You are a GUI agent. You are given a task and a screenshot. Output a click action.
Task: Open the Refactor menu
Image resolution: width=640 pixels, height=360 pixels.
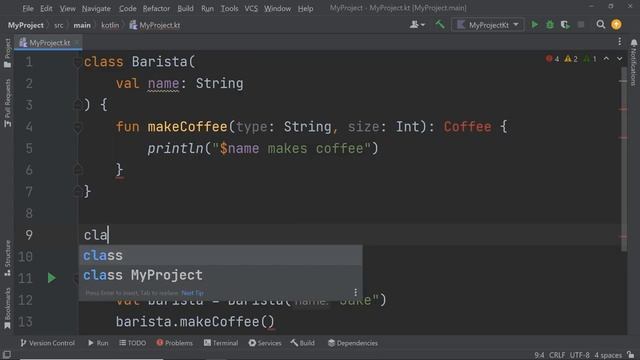pos(156,8)
